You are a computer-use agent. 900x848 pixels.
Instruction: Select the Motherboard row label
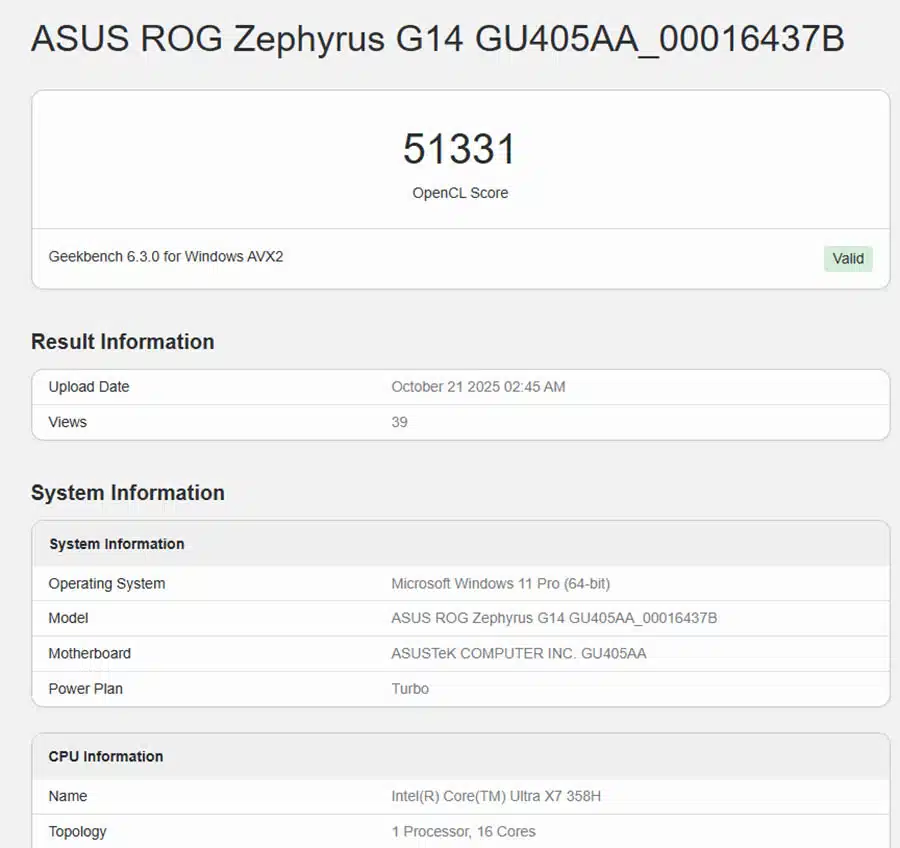[89, 653]
